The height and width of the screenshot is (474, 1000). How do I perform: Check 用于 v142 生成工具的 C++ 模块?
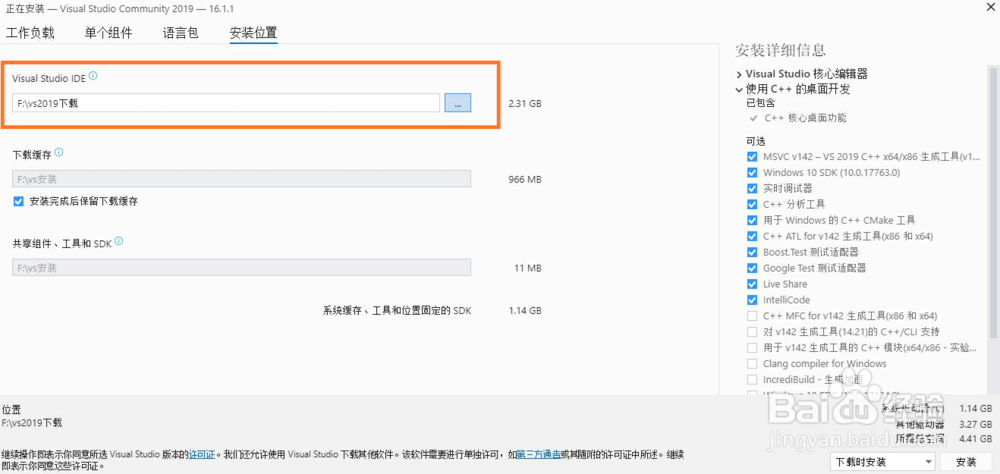click(751, 348)
